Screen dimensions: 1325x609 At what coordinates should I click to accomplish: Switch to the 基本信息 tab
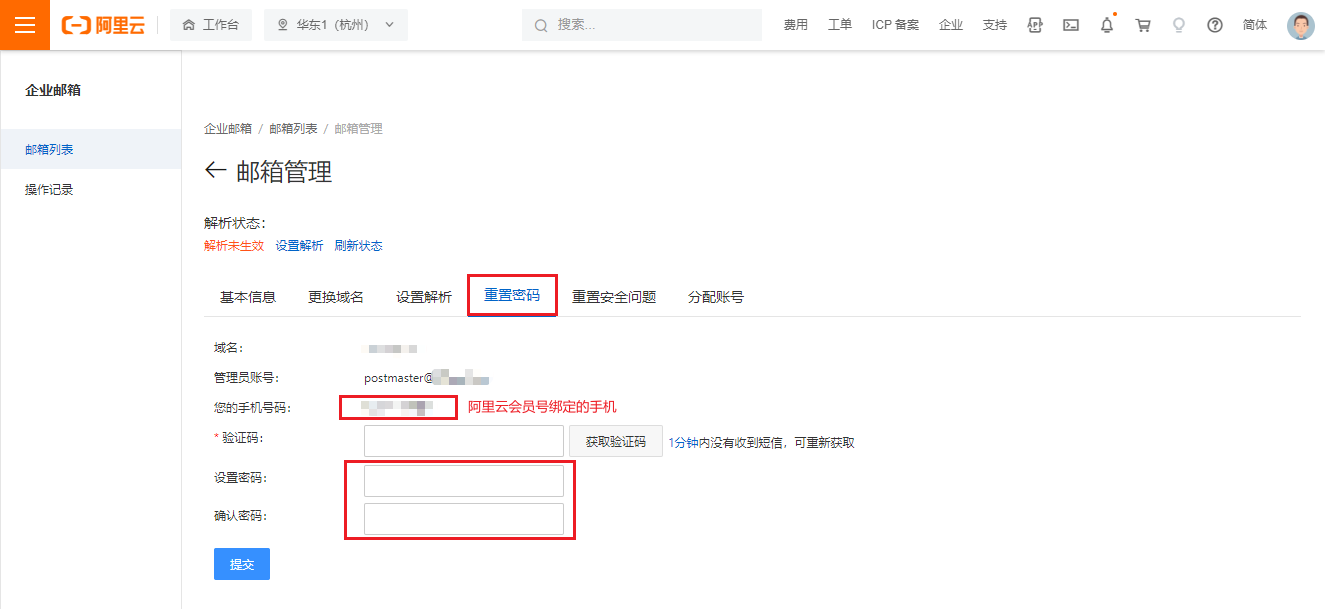tap(248, 297)
